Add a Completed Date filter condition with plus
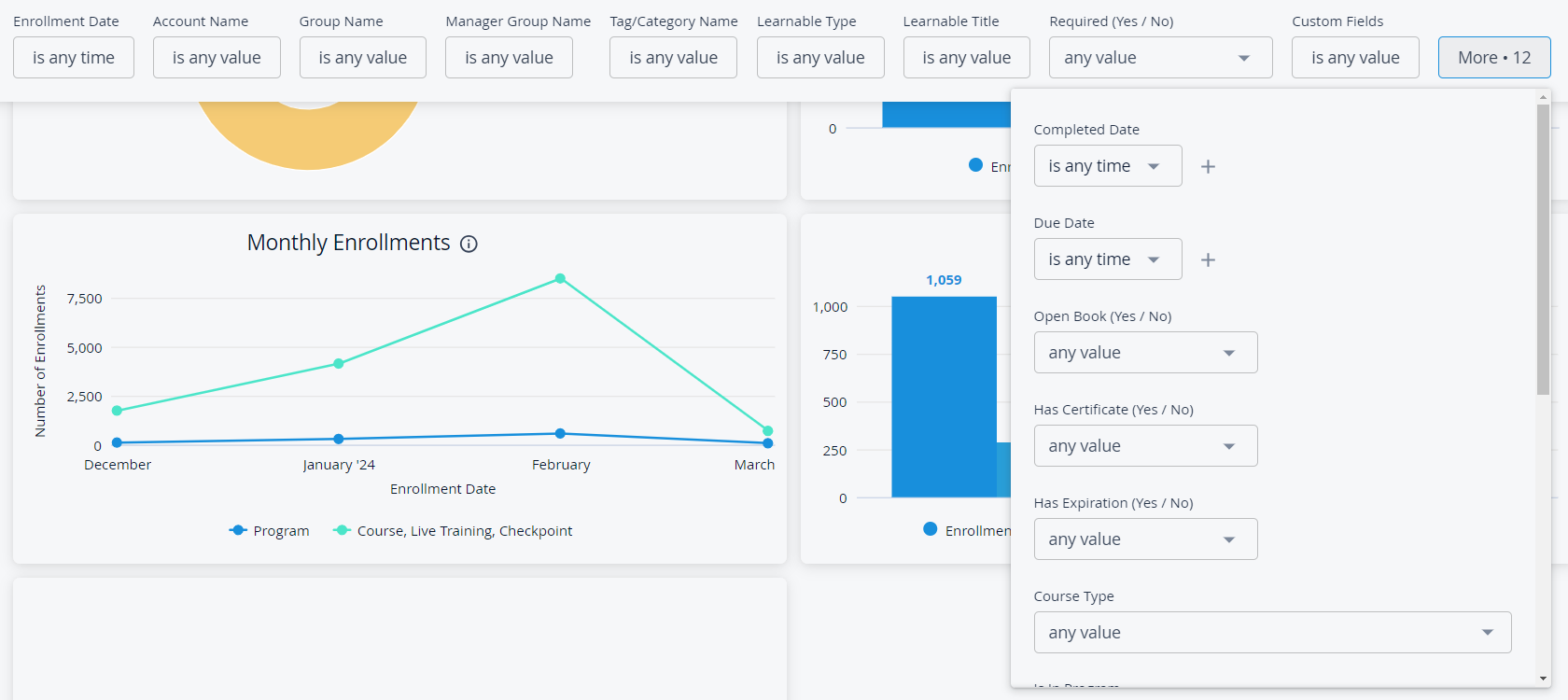The height and width of the screenshot is (700, 1568). click(x=1208, y=166)
